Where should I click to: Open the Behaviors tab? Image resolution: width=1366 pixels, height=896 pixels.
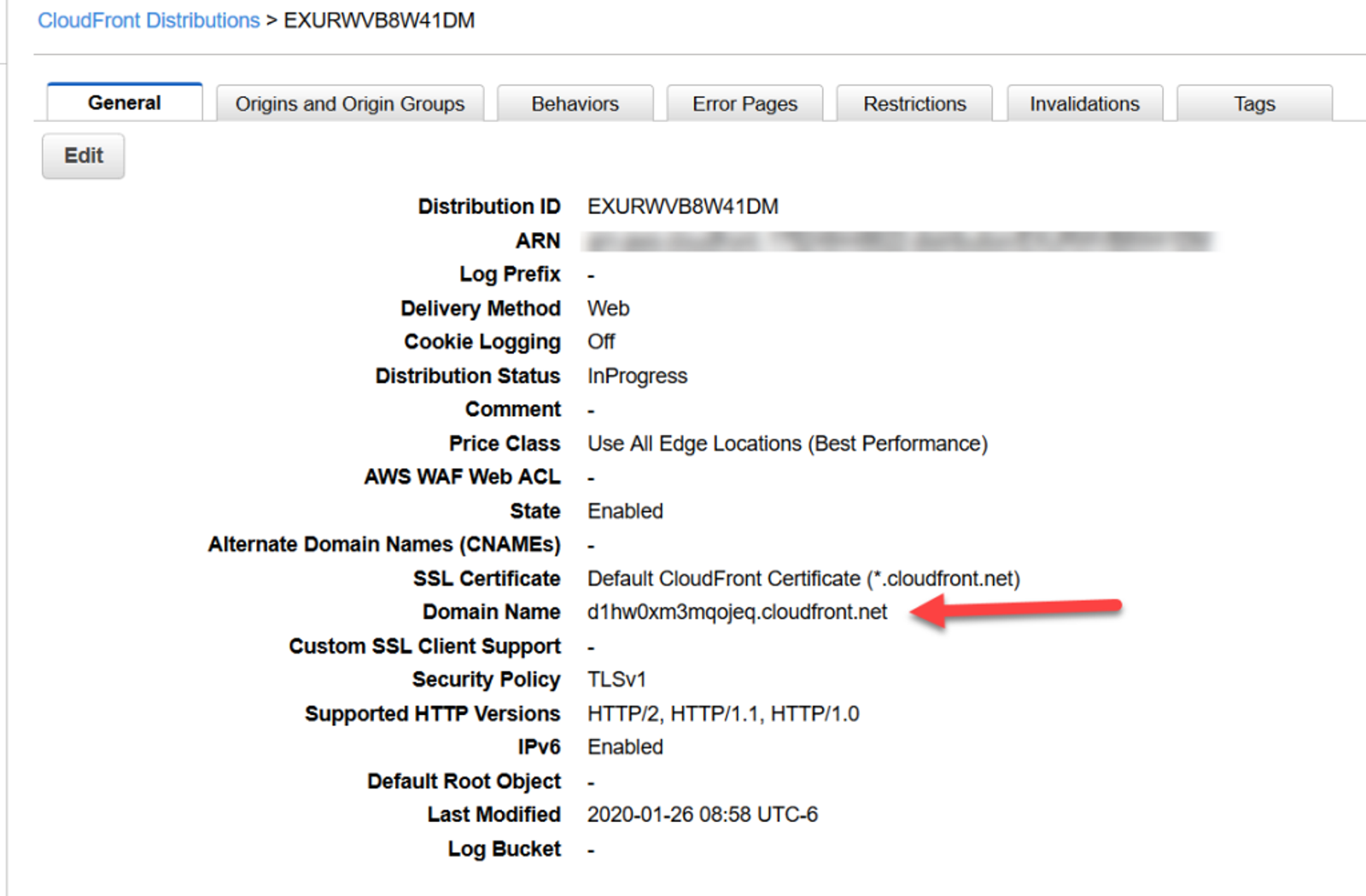(x=575, y=103)
